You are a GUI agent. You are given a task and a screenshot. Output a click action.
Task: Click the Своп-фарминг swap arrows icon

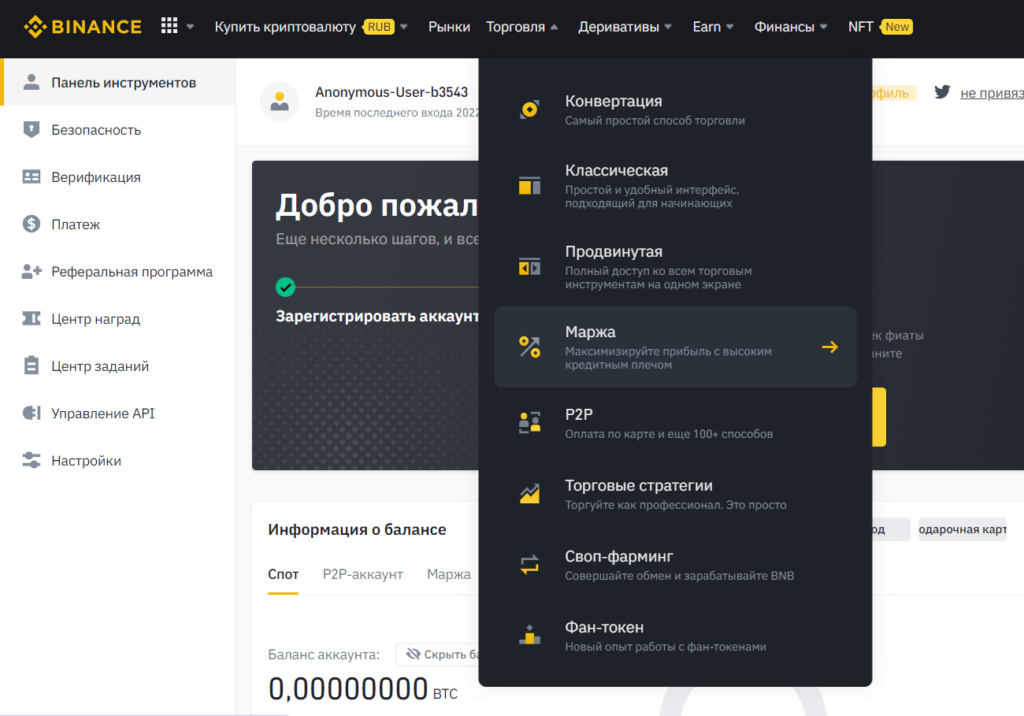529,564
